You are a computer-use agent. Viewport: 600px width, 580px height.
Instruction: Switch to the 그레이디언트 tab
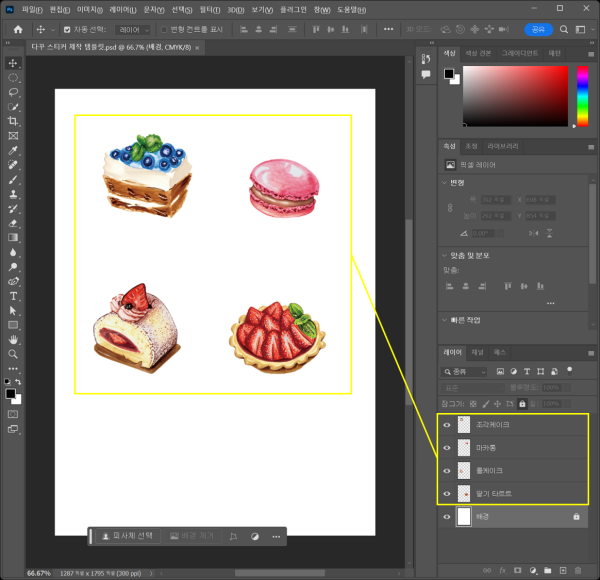pos(519,53)
